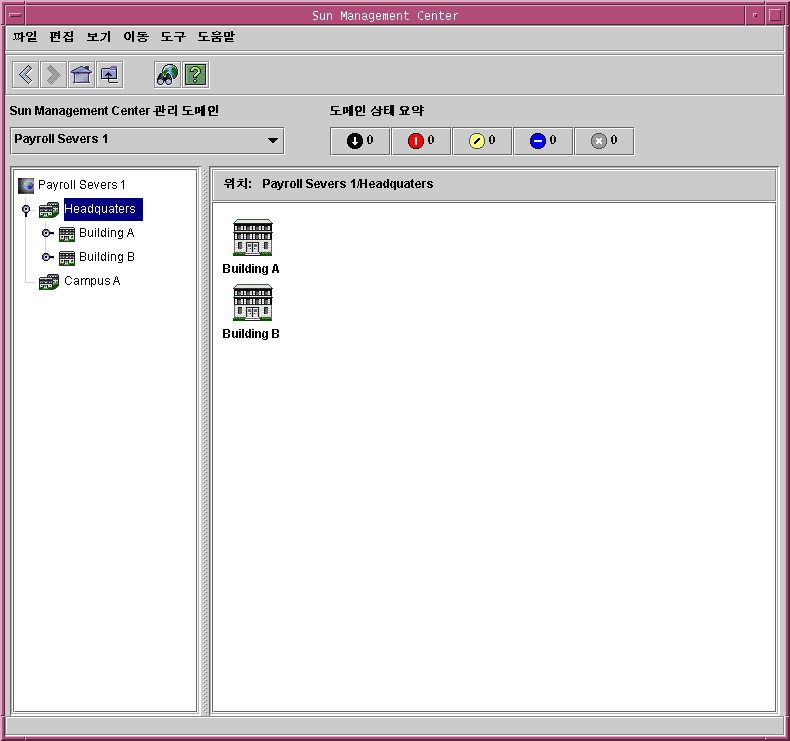Expand the Building B tree node
Viewport: 790px width, 741px height.
point(47,257)
